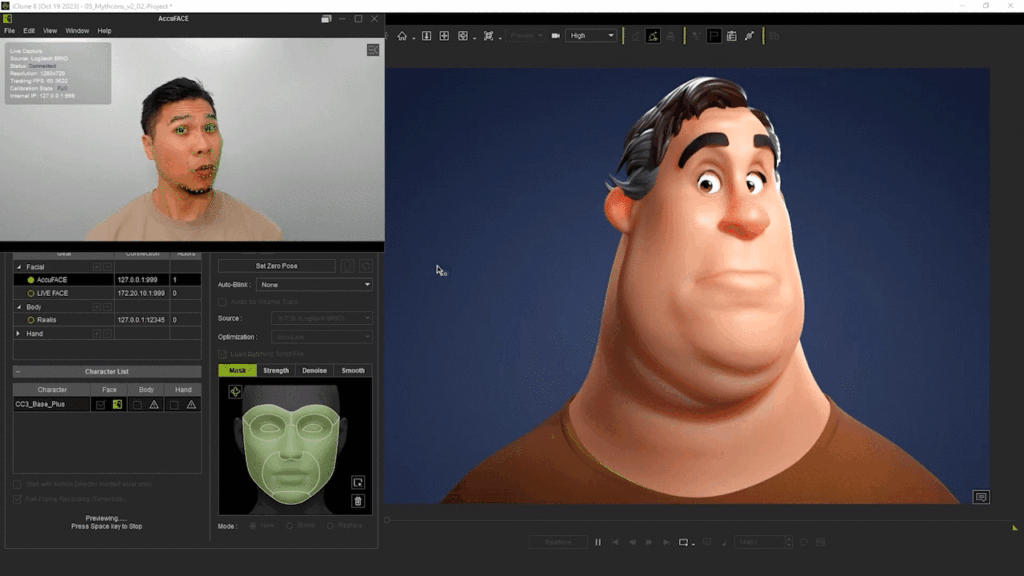The height and width of the screenshot is (576, 1024).
Task: Switch to the Strength tab
Action: click(276, 370)
